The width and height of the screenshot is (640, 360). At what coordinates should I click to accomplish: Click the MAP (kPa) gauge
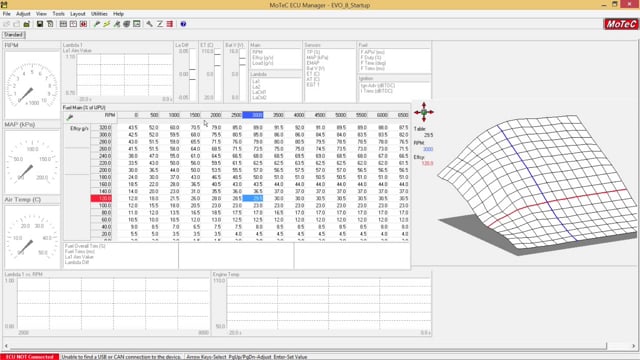32,162
